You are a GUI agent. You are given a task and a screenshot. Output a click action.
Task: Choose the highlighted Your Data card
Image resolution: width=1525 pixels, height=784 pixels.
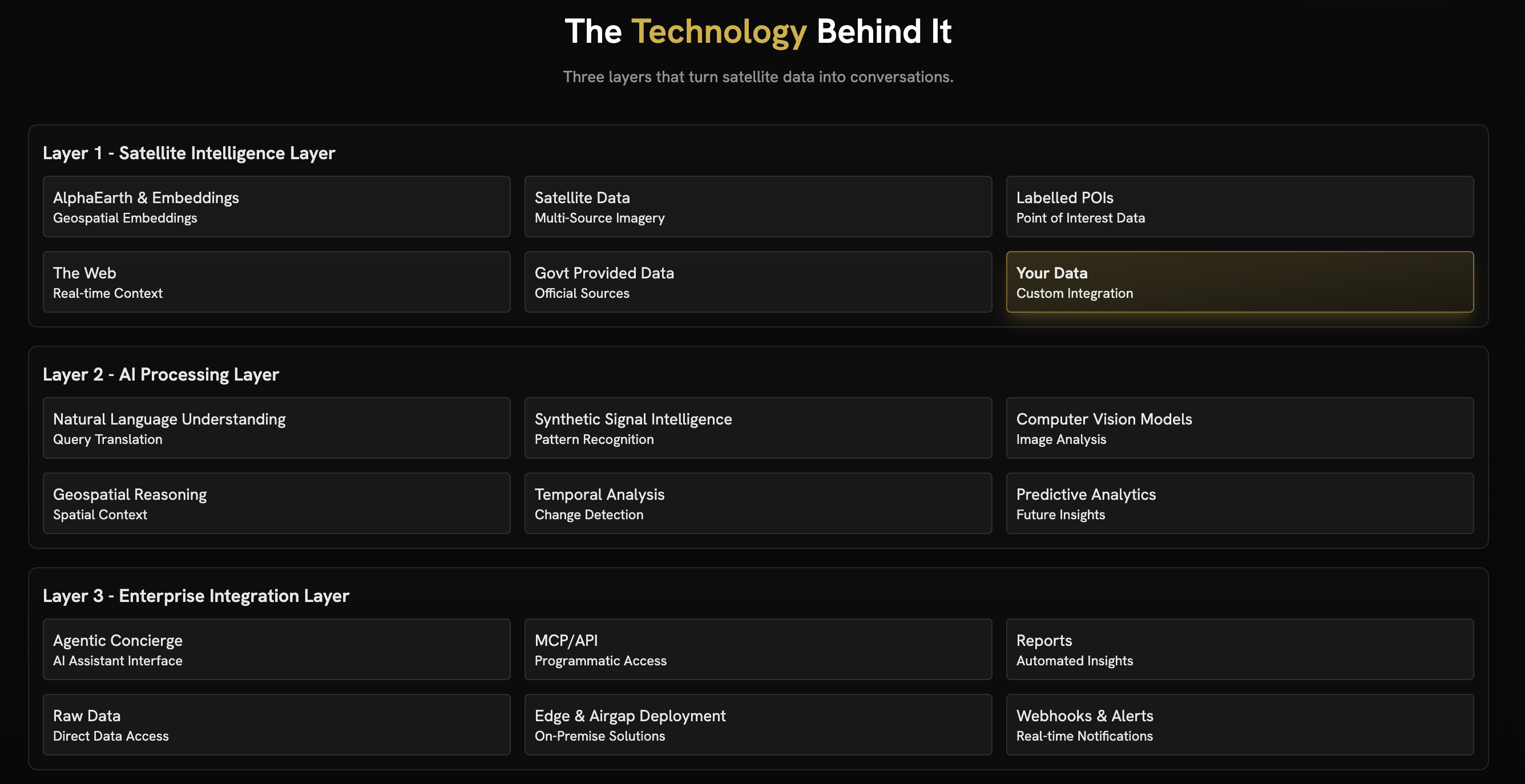1240,282
